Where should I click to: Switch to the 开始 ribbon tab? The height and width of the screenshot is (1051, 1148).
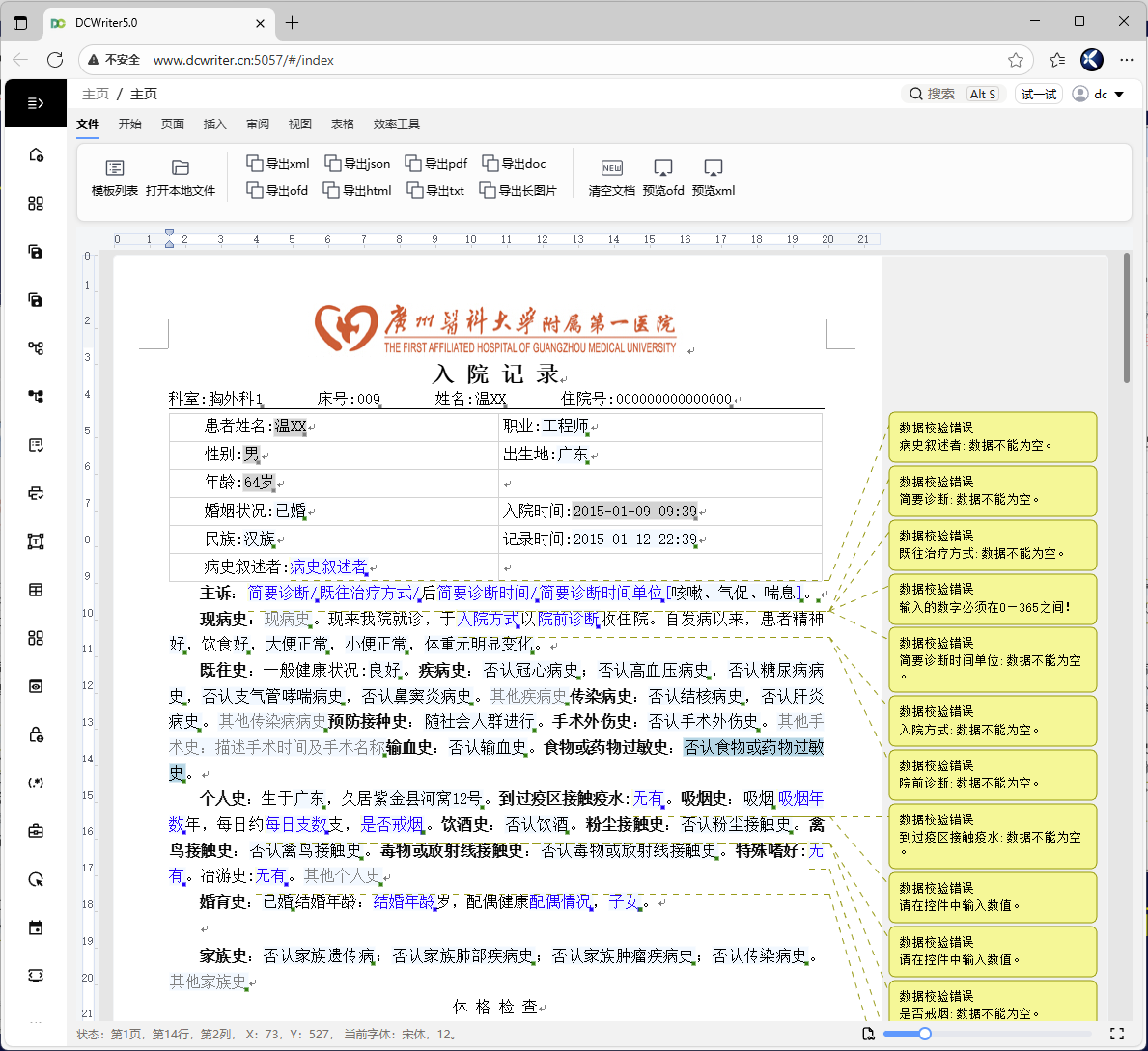130,124
